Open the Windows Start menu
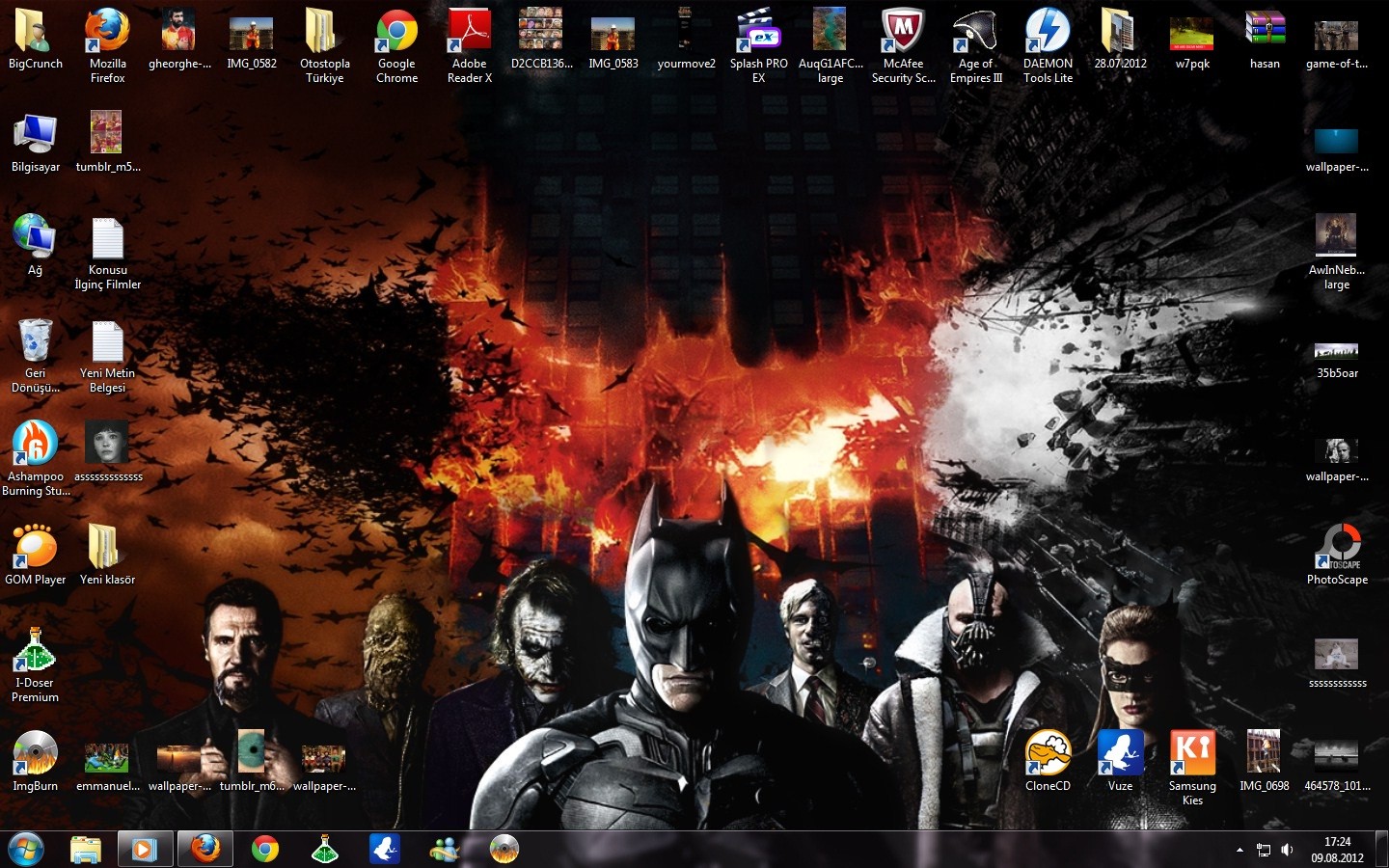Screen dimensions: 1389x868 (x=26, y=850)
